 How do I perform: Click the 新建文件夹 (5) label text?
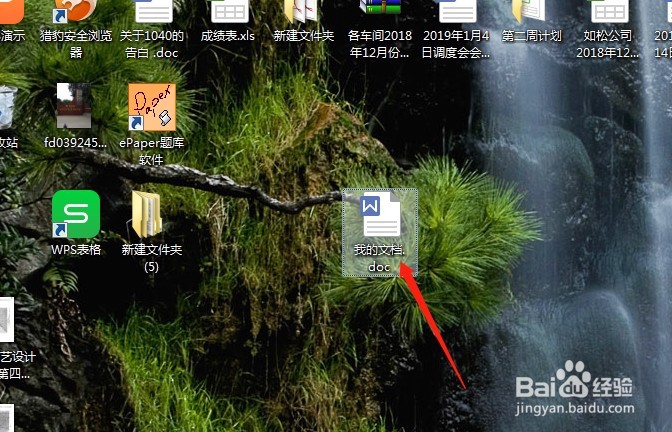click(x=152, y=258)
